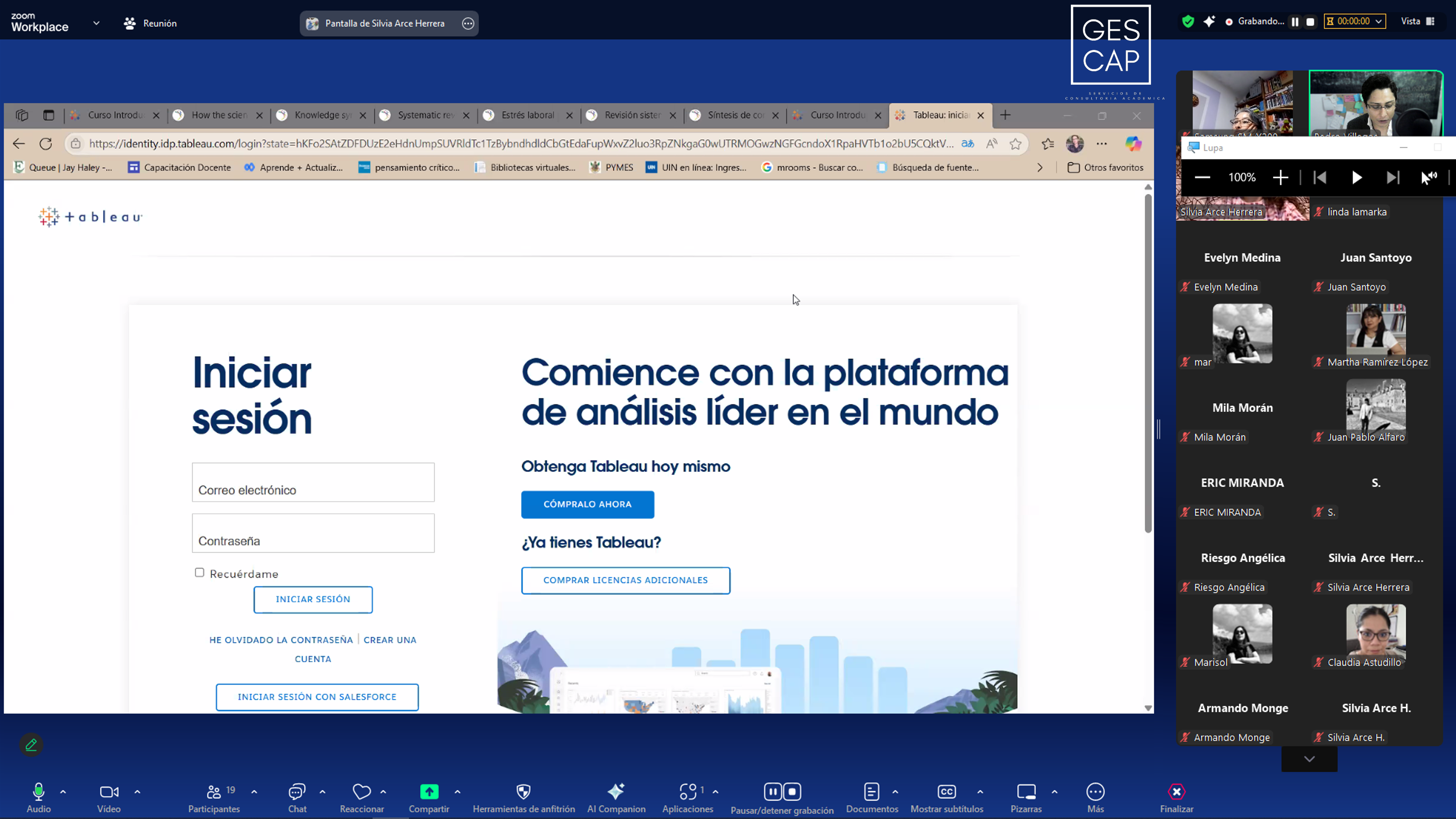The width and height of the screenshot is (1456, 819).
Task: Click the favorite star in address bar
Action: point(1016,144)
